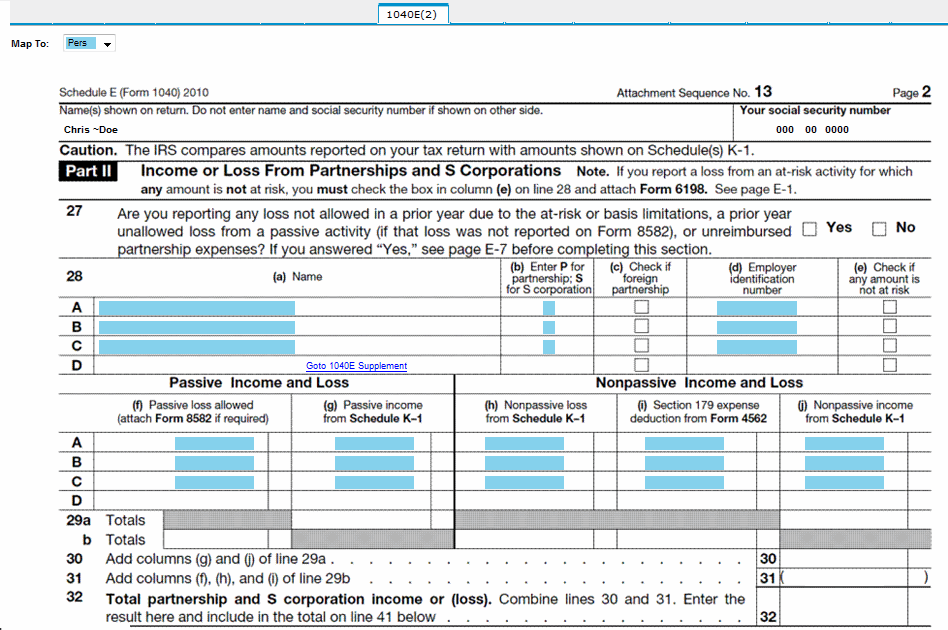Select the P or S entry field for row B

click(549, 328)
